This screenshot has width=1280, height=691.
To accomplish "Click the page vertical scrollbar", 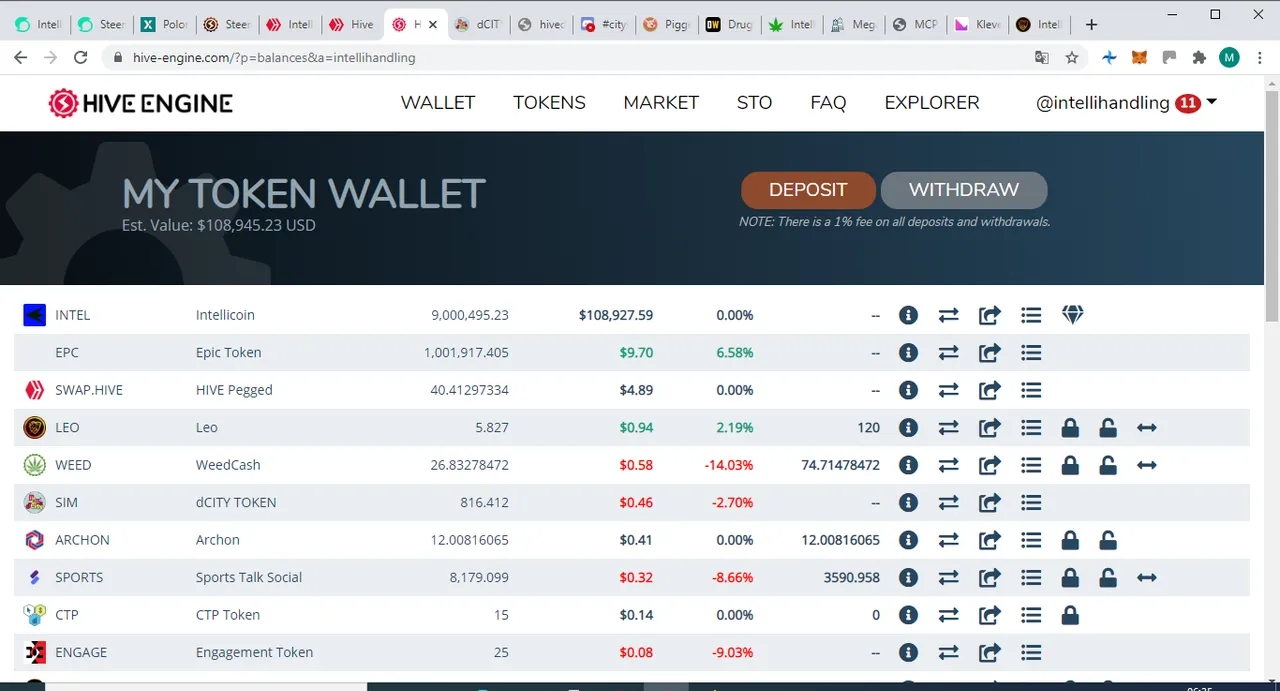I will 1272,205.
